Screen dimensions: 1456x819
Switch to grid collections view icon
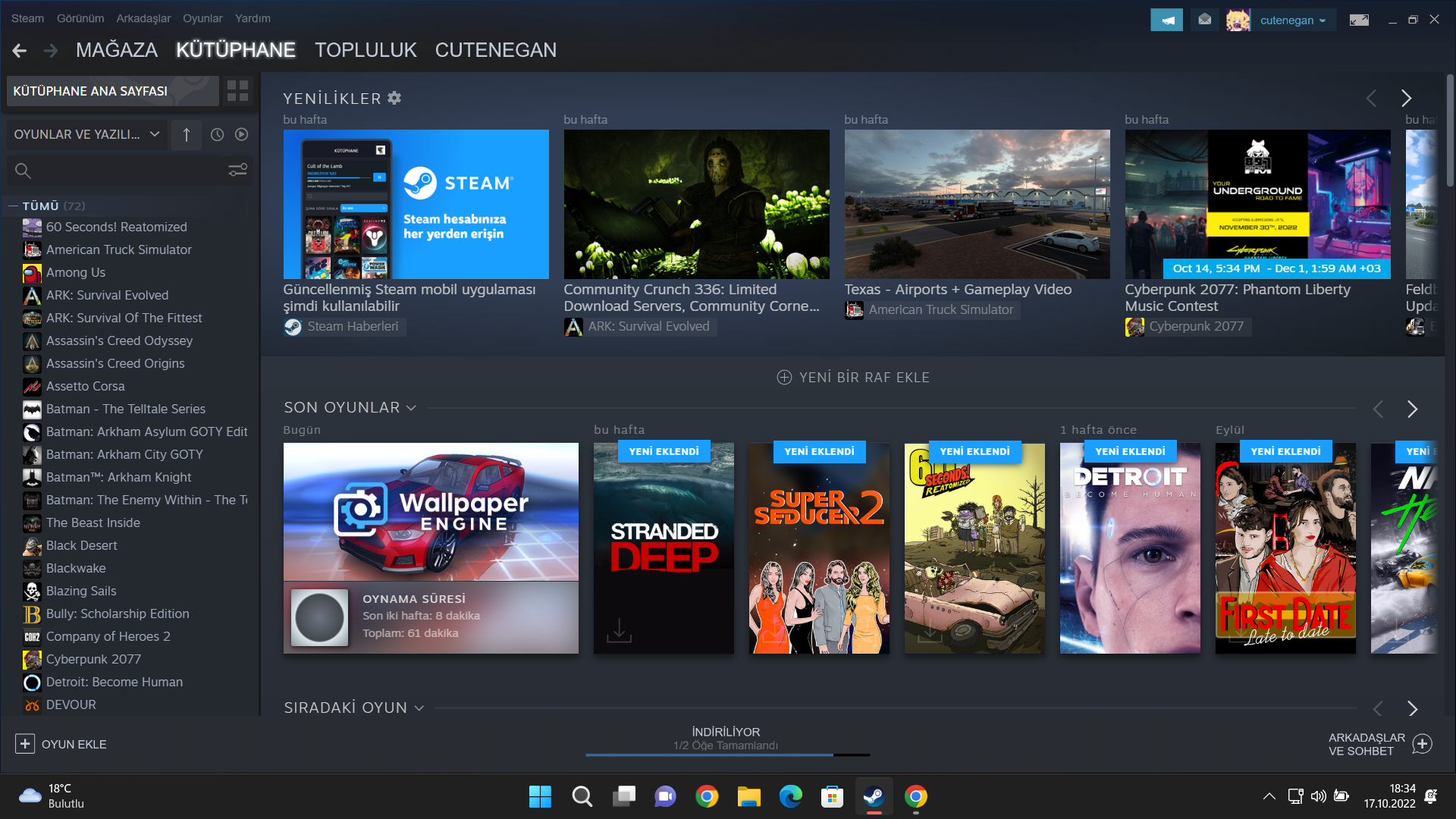click(237, 91)
